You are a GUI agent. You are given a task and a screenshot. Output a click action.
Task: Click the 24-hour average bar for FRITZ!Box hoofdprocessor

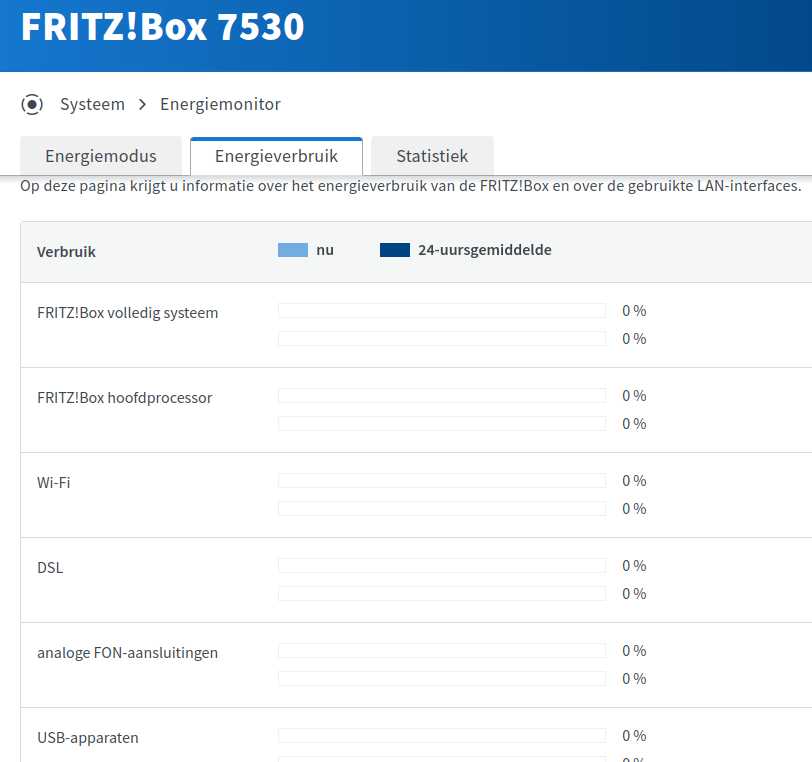(441, 424)
